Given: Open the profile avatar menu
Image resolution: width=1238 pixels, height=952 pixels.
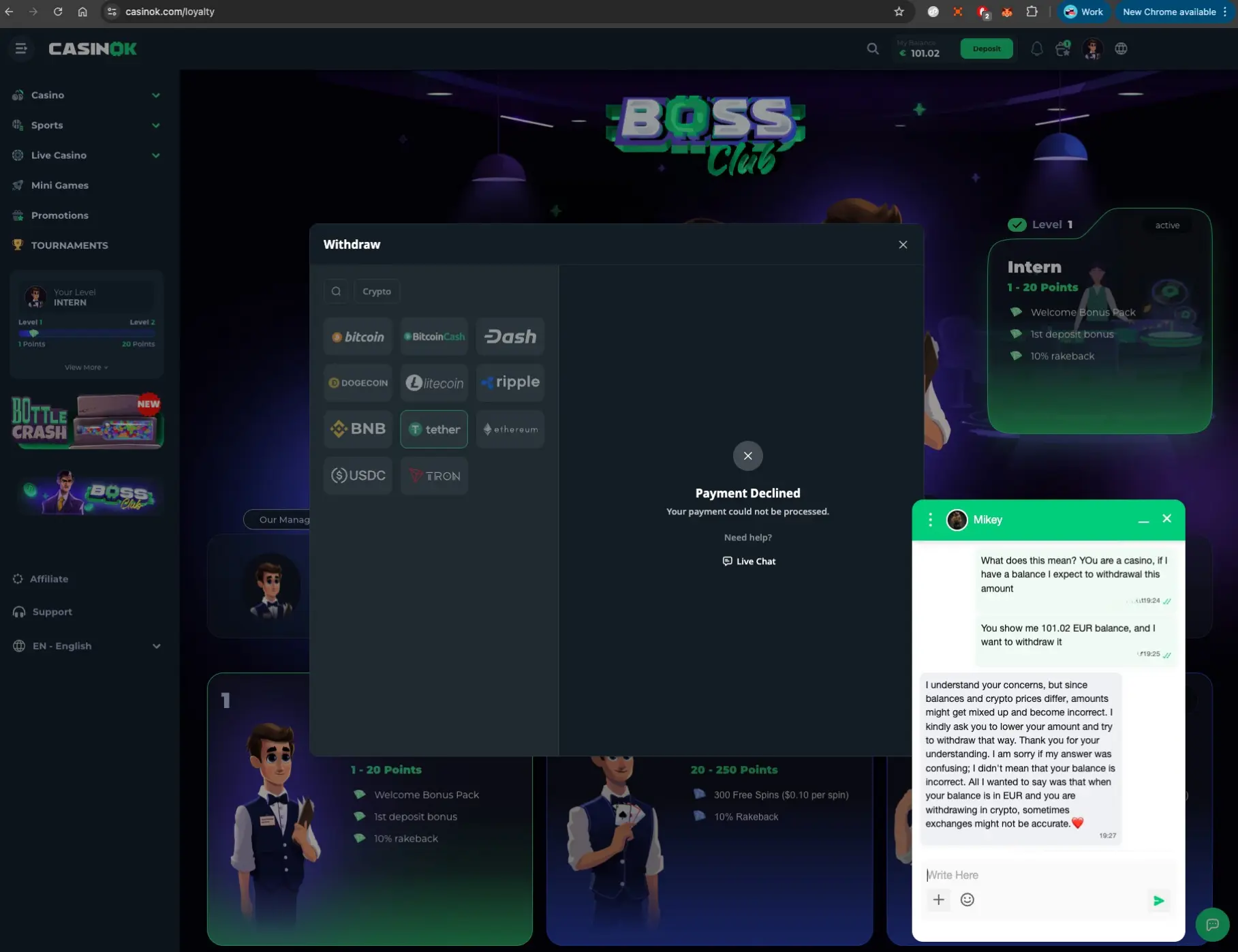Looking at the screenshot, I should [1093, 48].
